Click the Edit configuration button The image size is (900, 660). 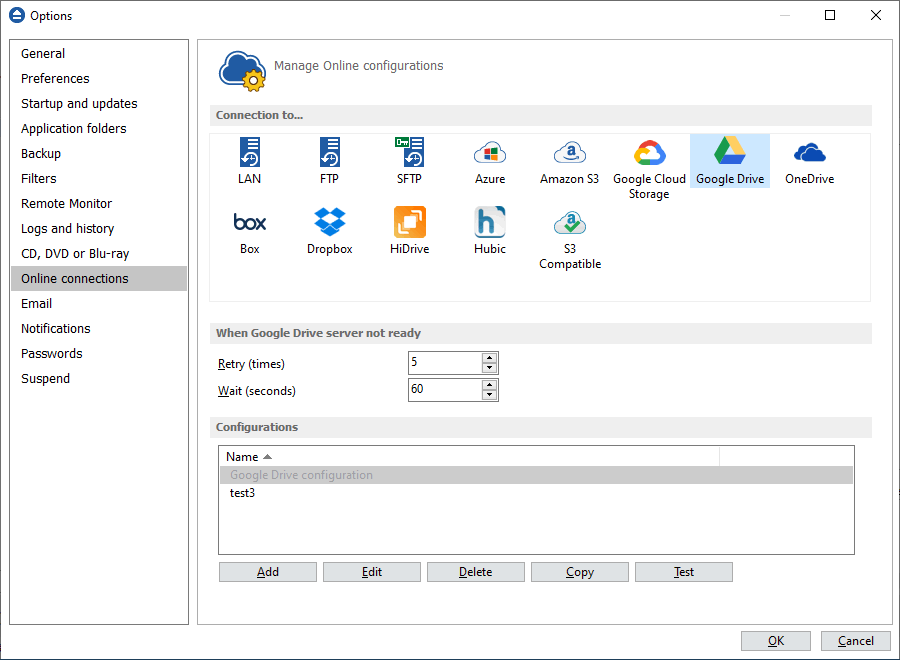(x=371, y=572)
